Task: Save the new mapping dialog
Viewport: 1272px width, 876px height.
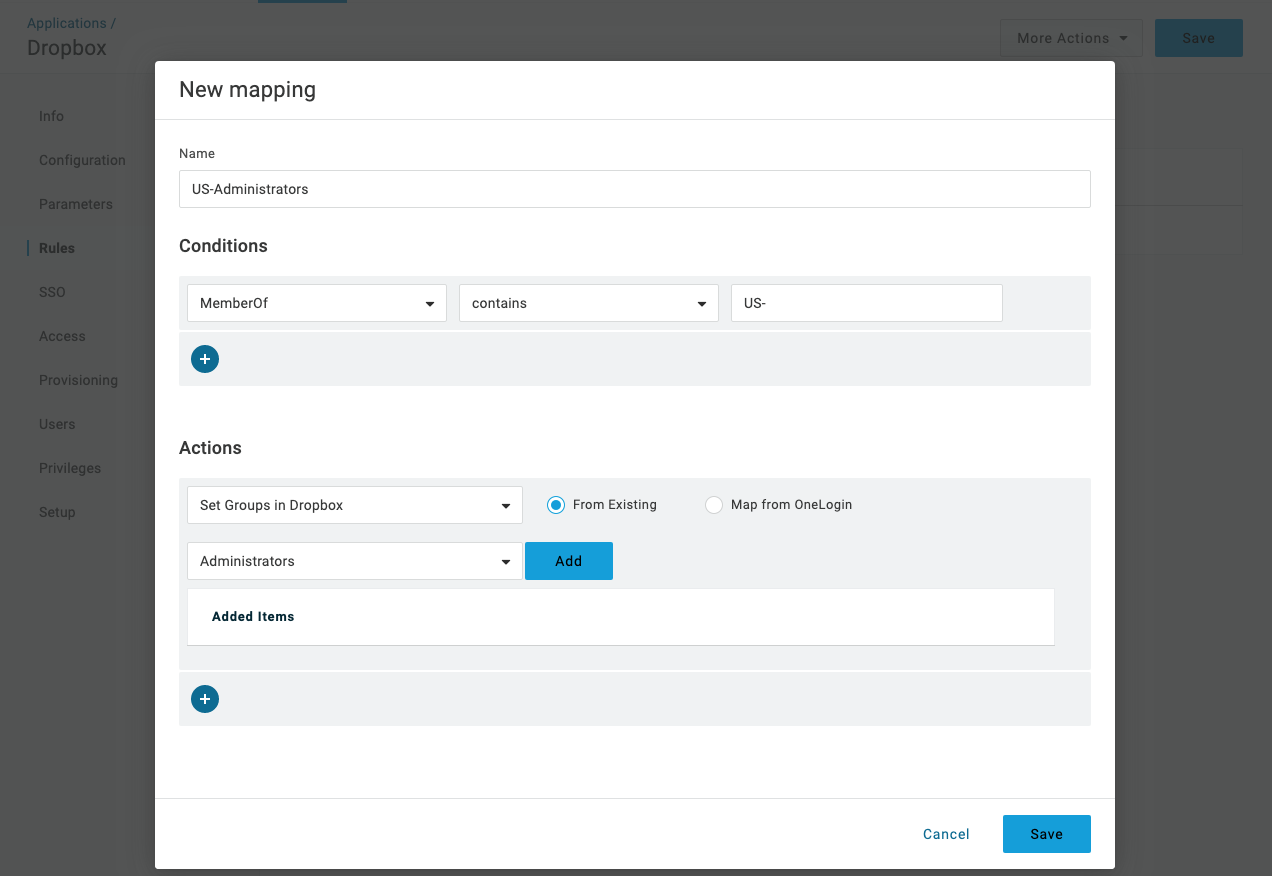Action: pos(1046,834)
